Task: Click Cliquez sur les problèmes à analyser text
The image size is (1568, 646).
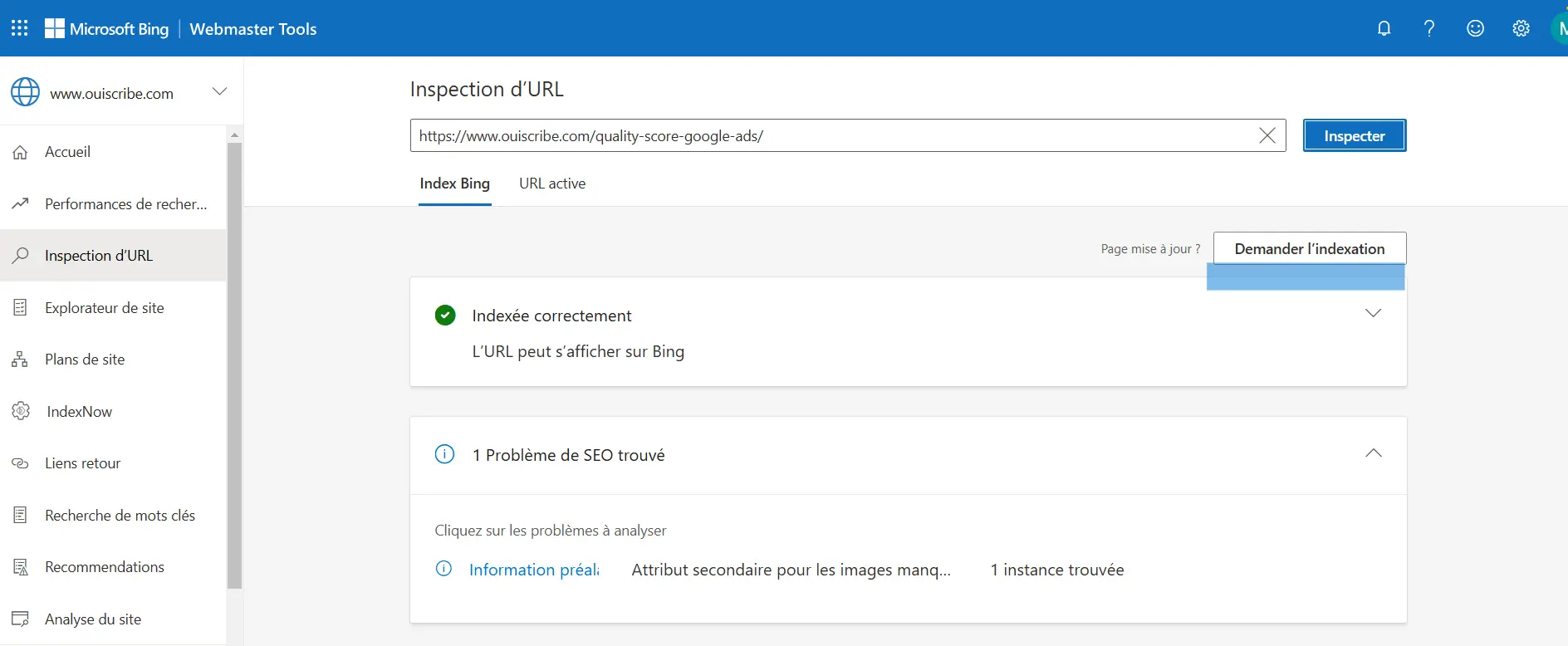Action: pos(551,531)
